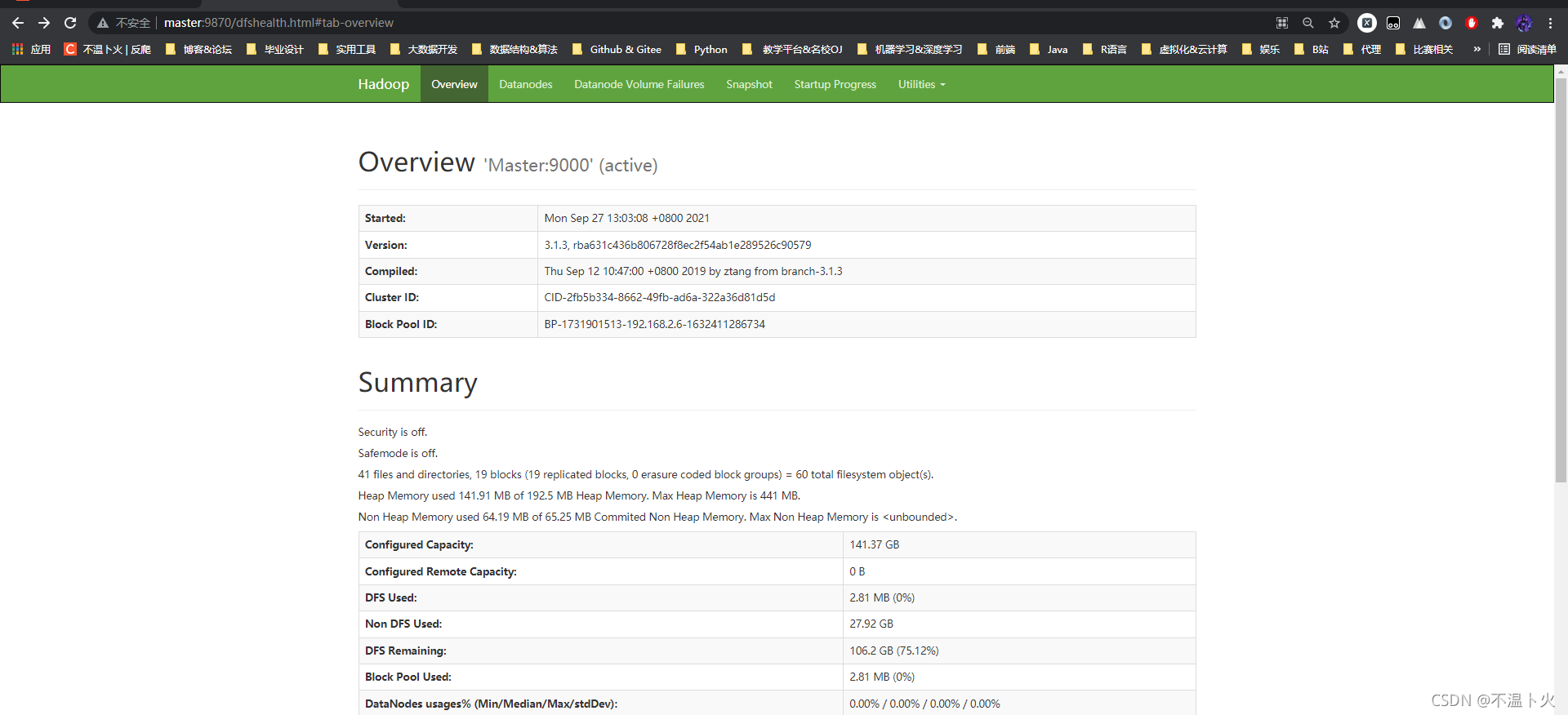Switch to the Datanodes tab

click(x=526, y=84)
